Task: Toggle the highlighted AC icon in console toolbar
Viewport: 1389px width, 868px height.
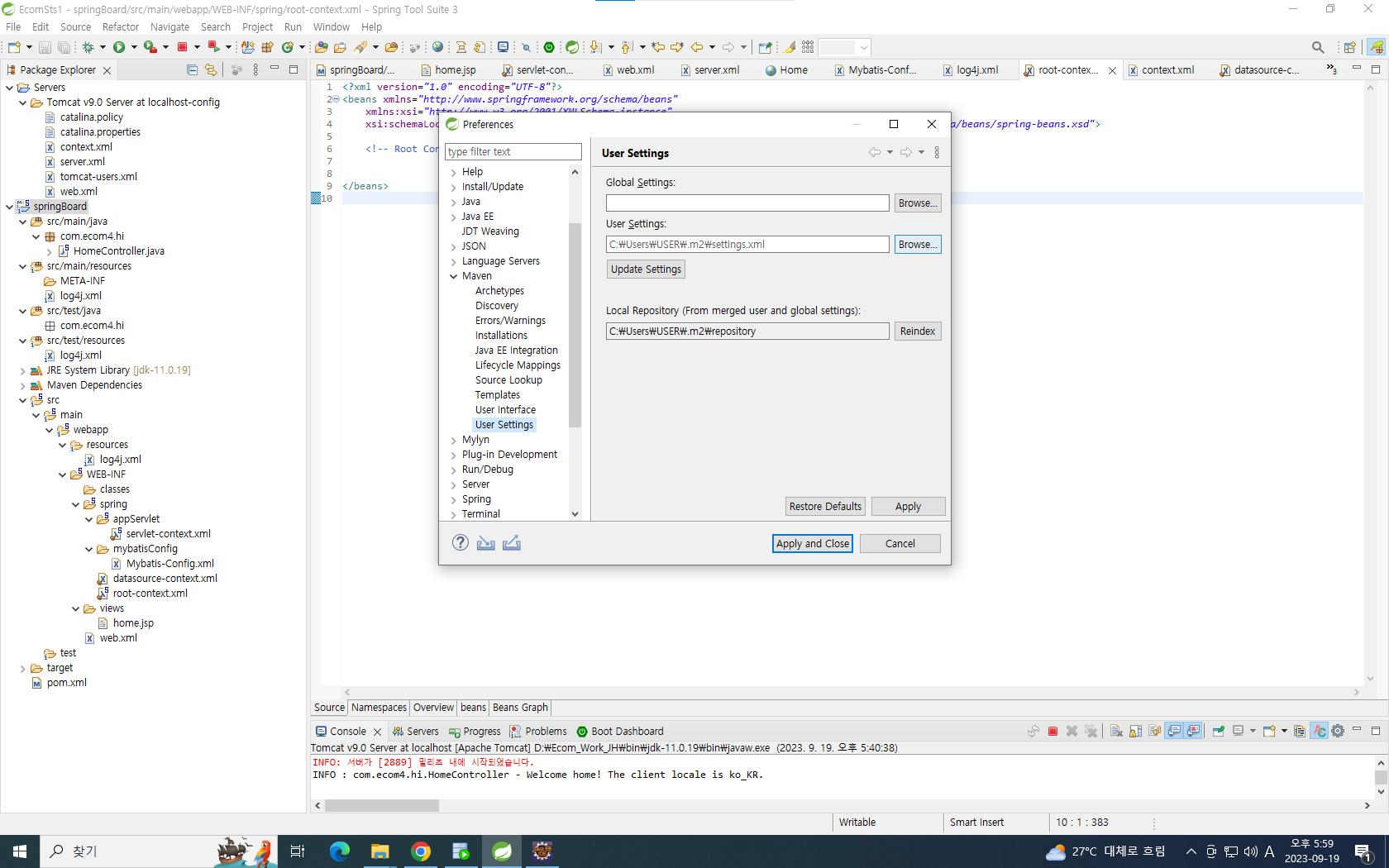Action: (x=1319, y=731)
